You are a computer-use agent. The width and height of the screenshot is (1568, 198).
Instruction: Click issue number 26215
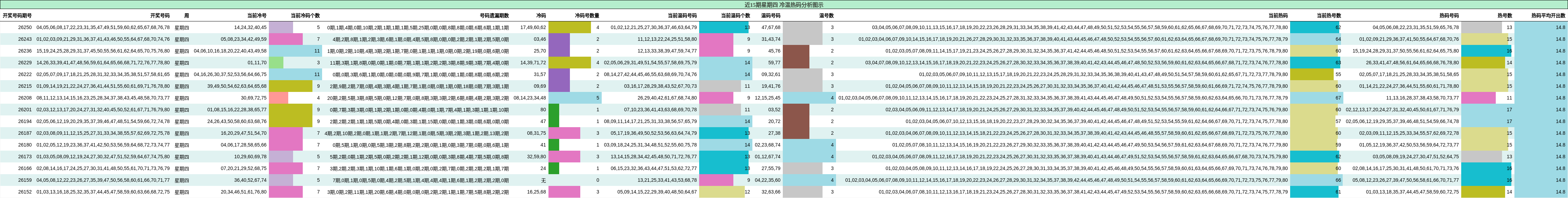pyautogui.click(x=25, y=86)
